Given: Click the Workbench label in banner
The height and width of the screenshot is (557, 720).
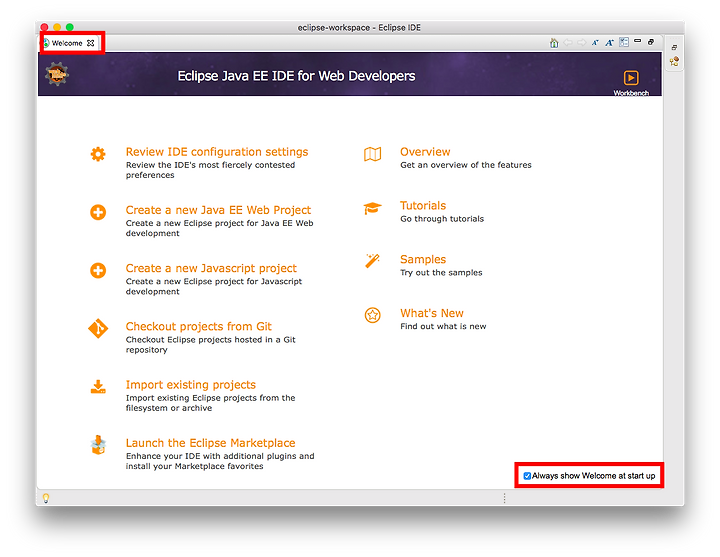Looking at the screenshot, I should (631, 93).
